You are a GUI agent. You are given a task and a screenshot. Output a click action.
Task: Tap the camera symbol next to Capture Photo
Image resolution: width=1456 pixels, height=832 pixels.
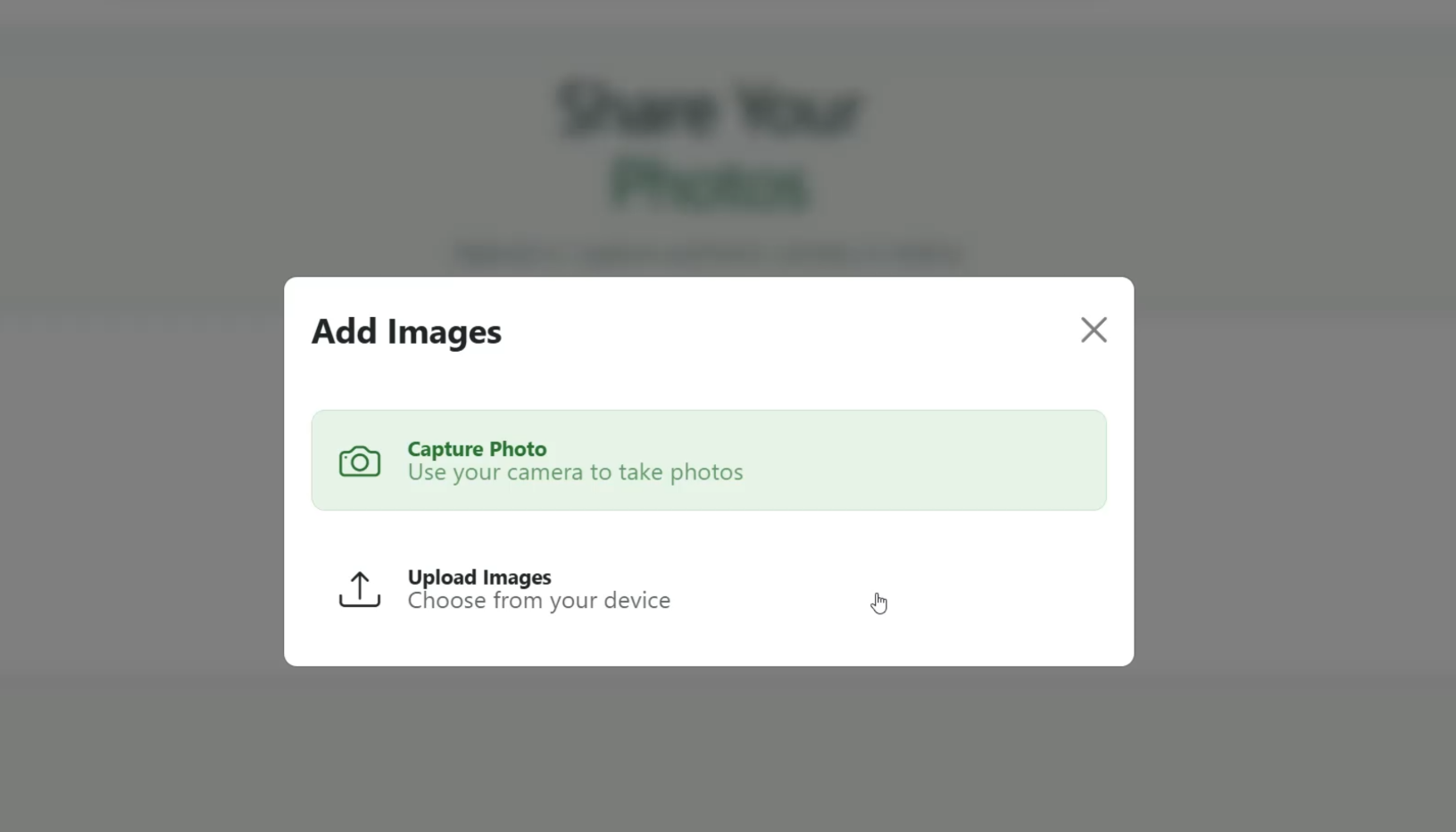point(359,461)
